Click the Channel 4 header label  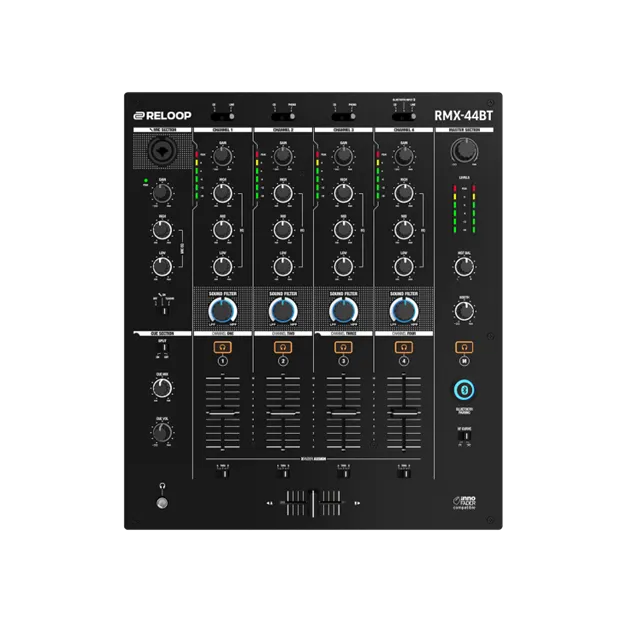tap(404, 130)
